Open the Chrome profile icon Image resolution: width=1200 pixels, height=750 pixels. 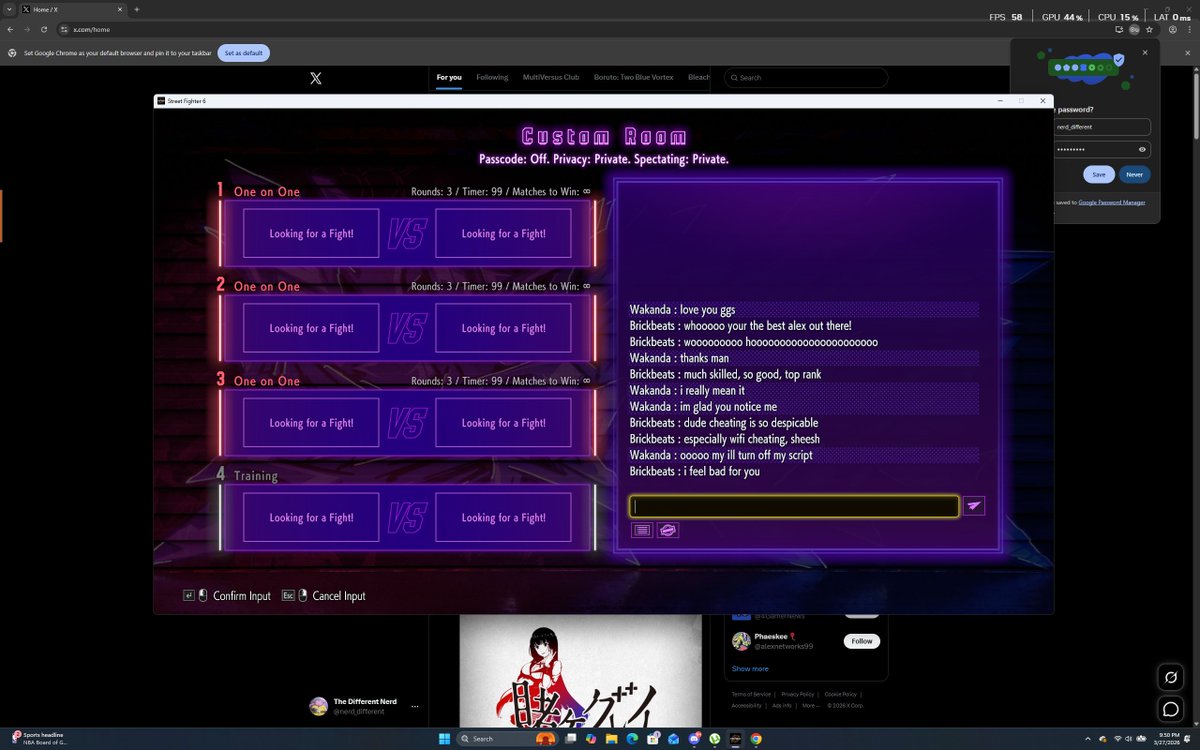point(1172,29)
